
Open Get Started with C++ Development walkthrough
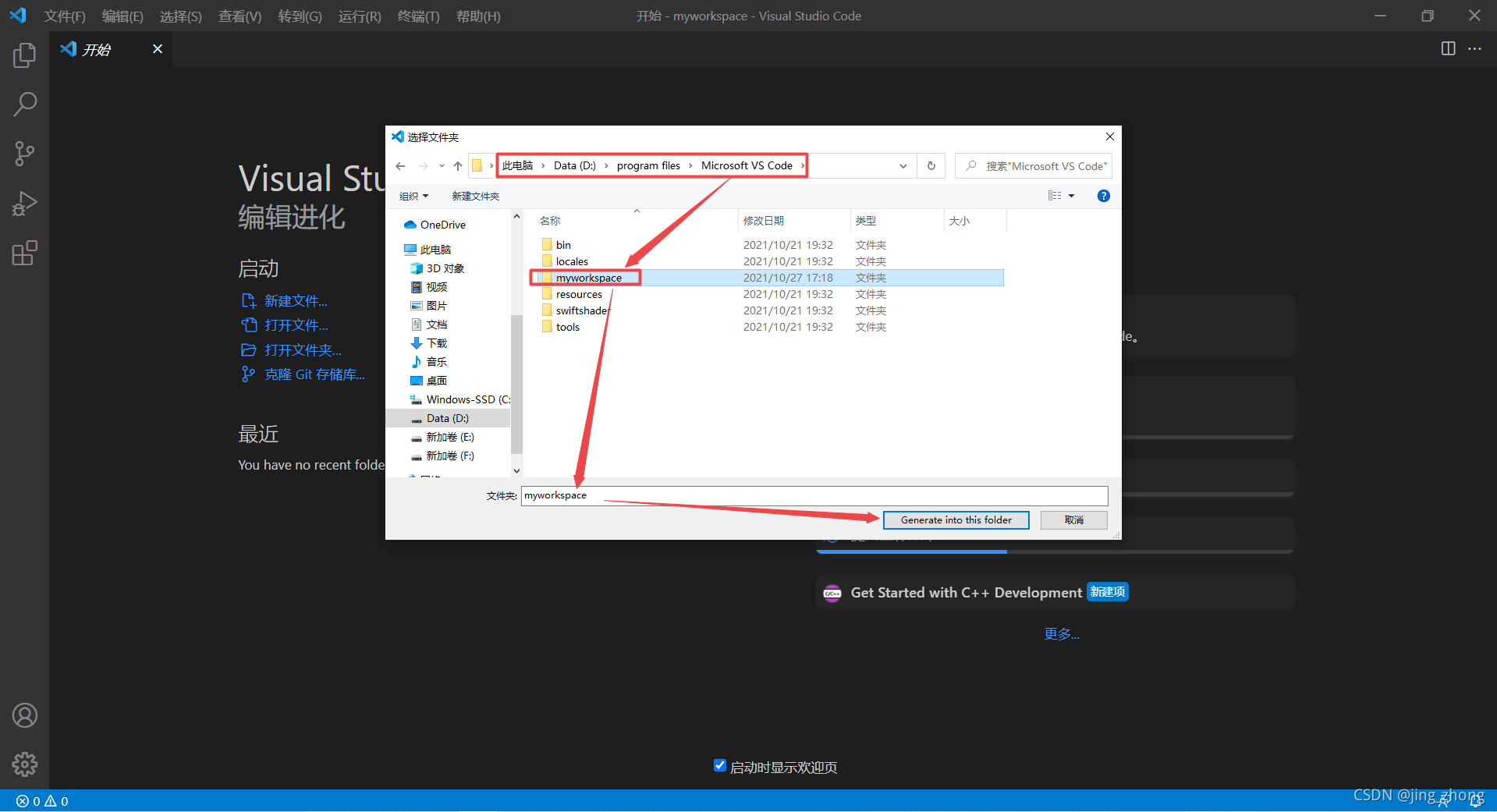tap(1055, 593)
